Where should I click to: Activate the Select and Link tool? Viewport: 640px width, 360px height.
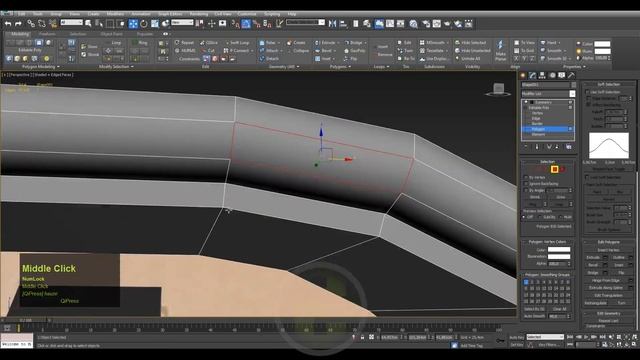[31, 24]
